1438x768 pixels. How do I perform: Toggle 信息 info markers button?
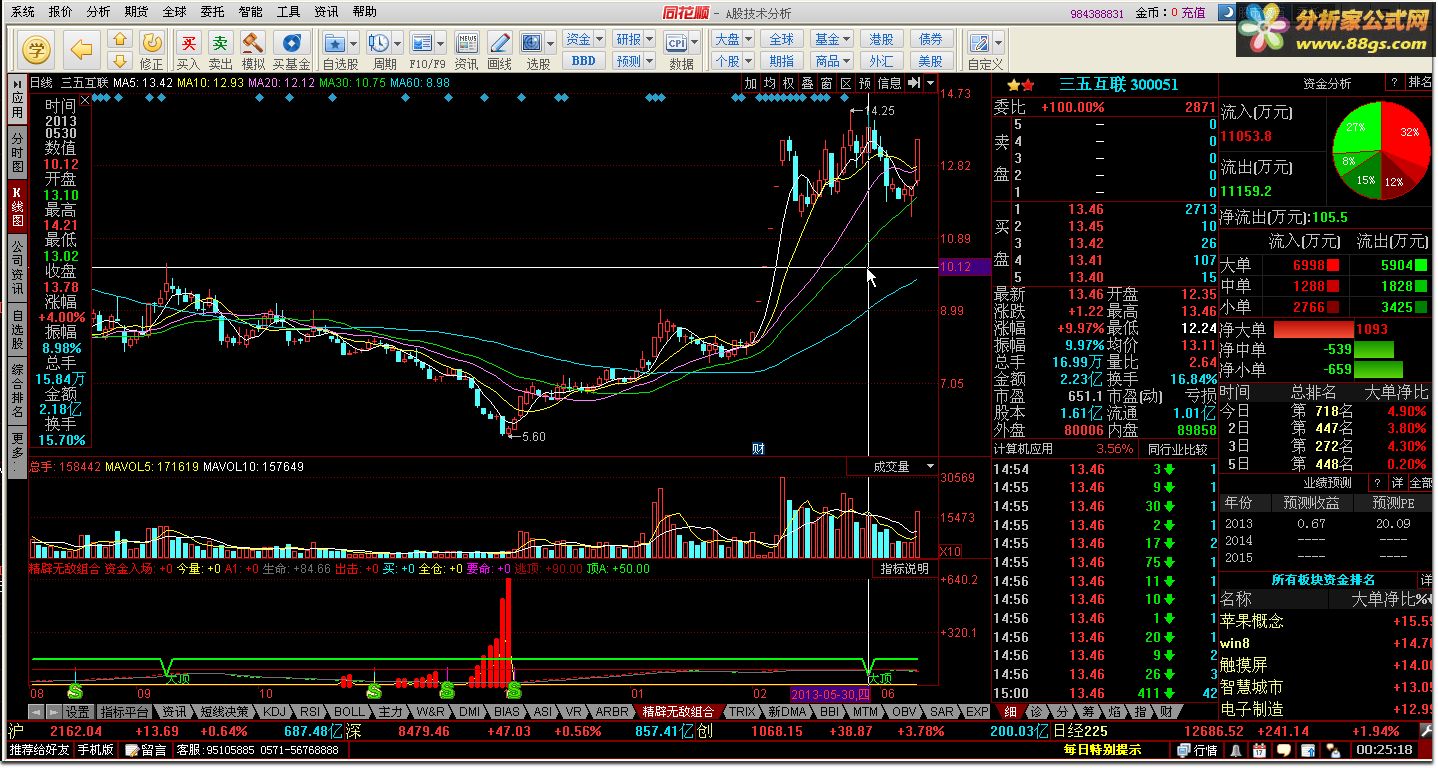pyautogui.click(x=890, y=83)
